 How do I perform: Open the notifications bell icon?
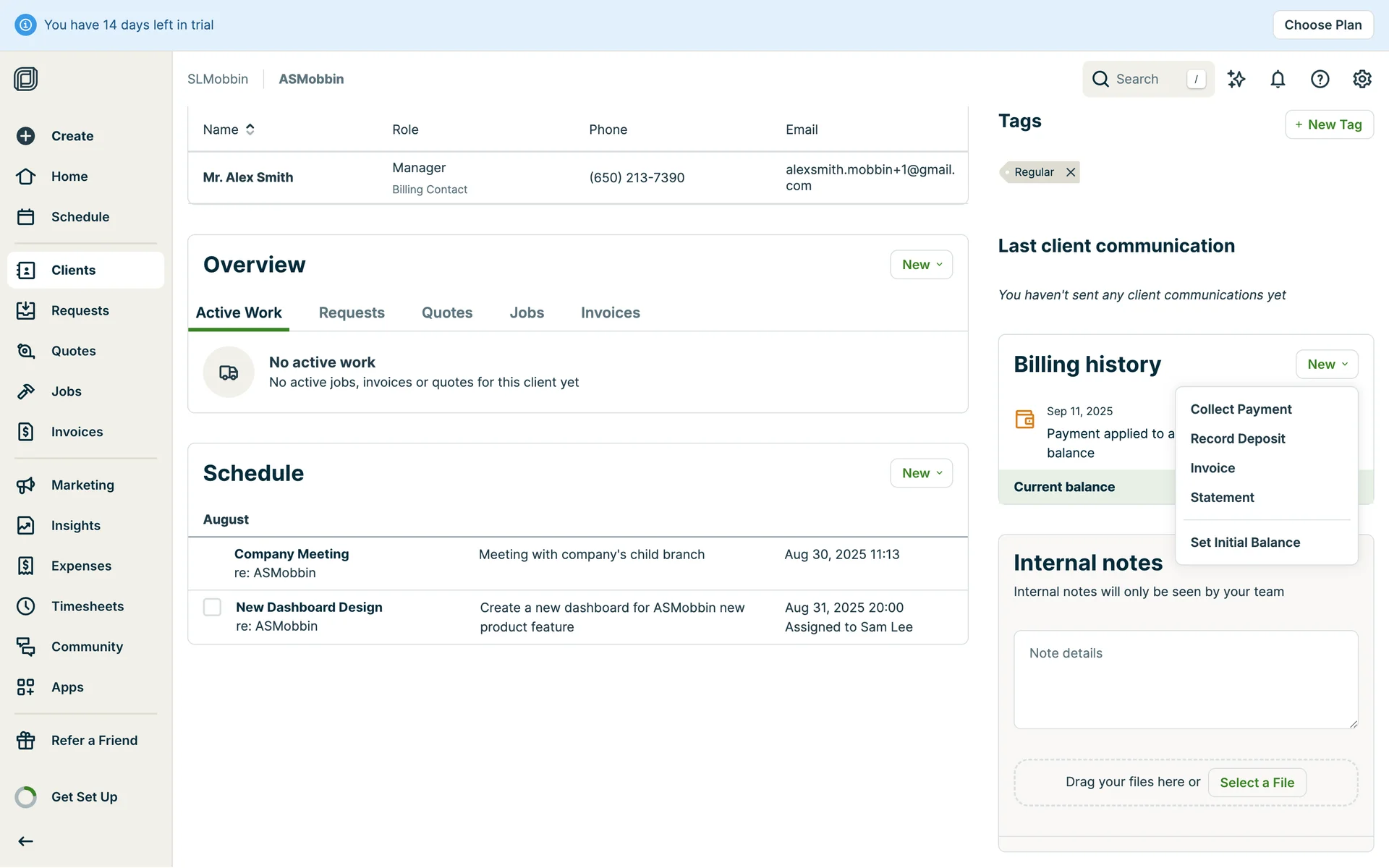pyautogui.click(x=1278, y=79)
